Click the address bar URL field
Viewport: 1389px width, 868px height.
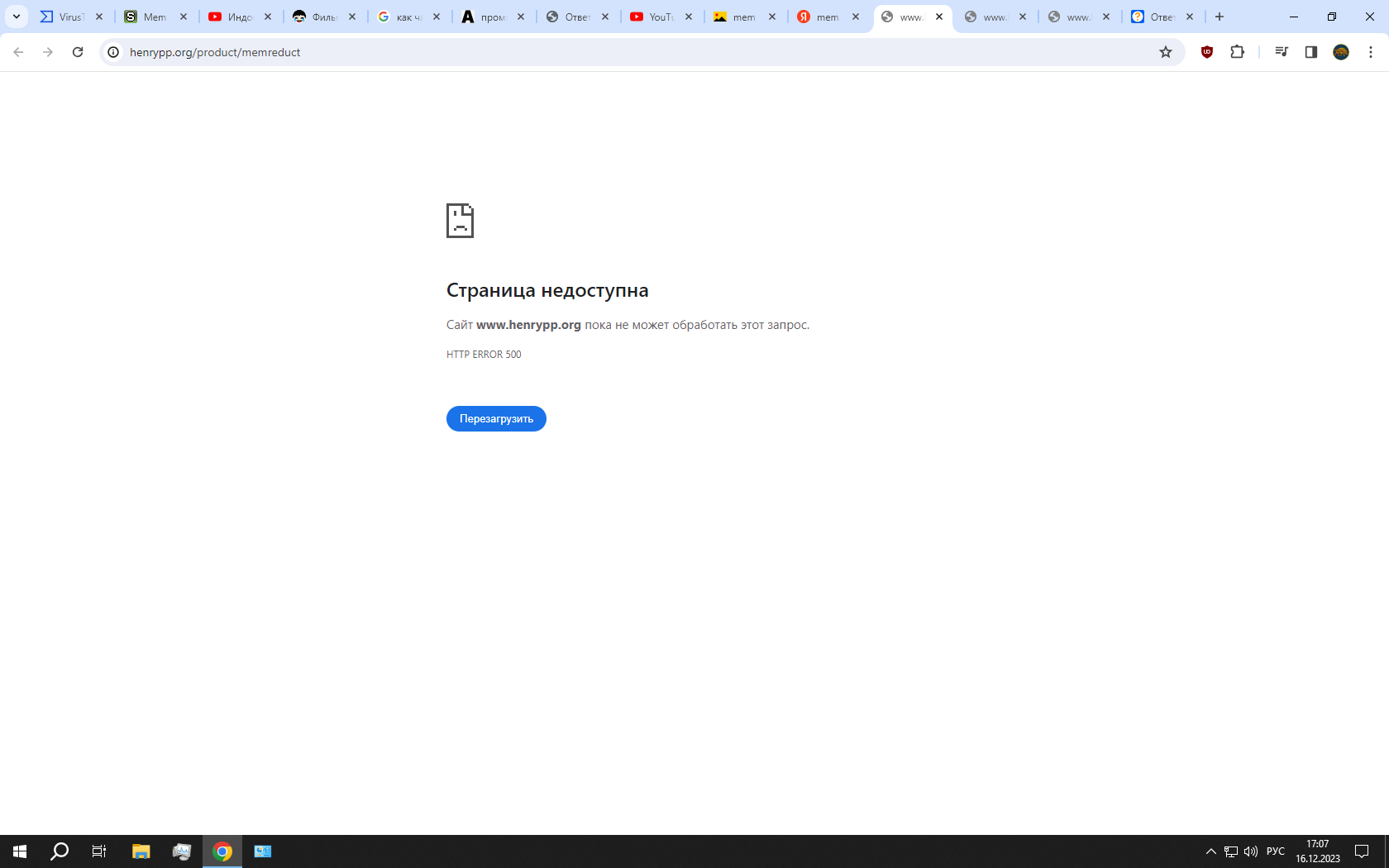[579, 52]
